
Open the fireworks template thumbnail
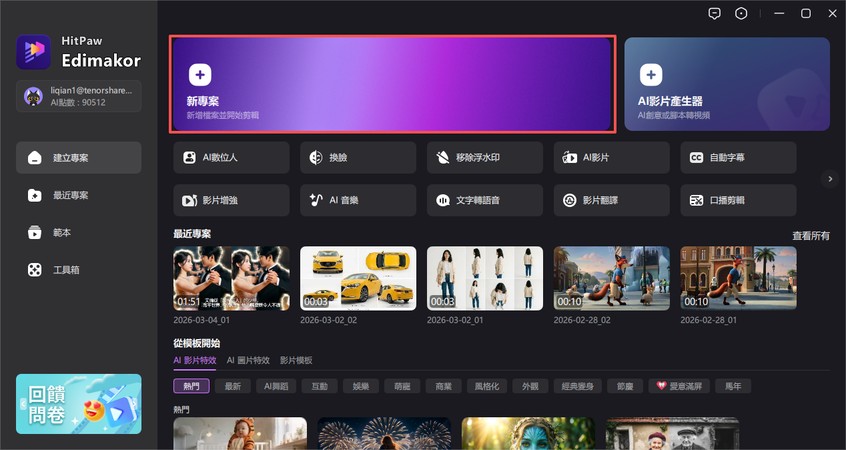(384, 433)
